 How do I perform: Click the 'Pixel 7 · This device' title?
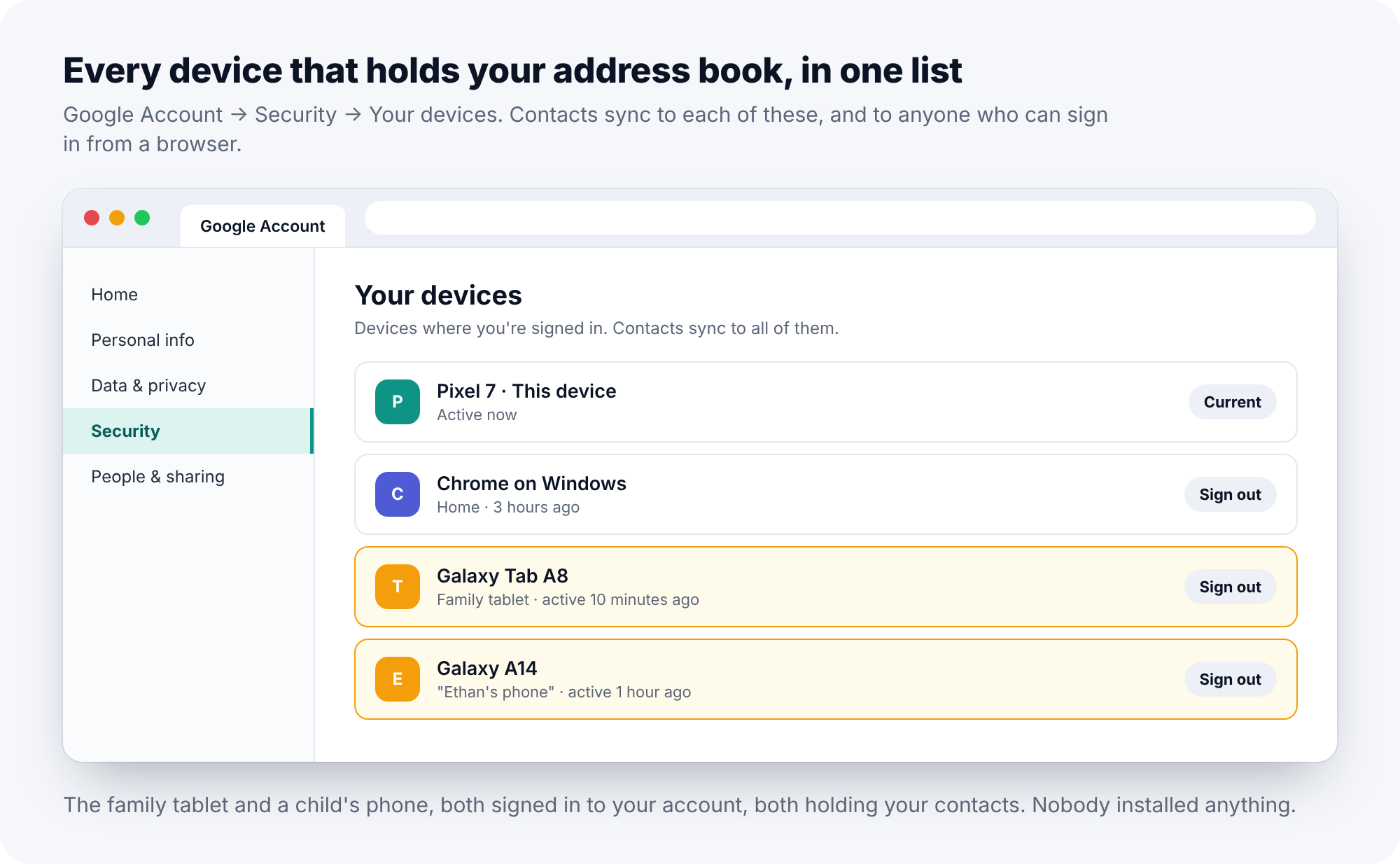pyautogui.click(x=526, y=391)
